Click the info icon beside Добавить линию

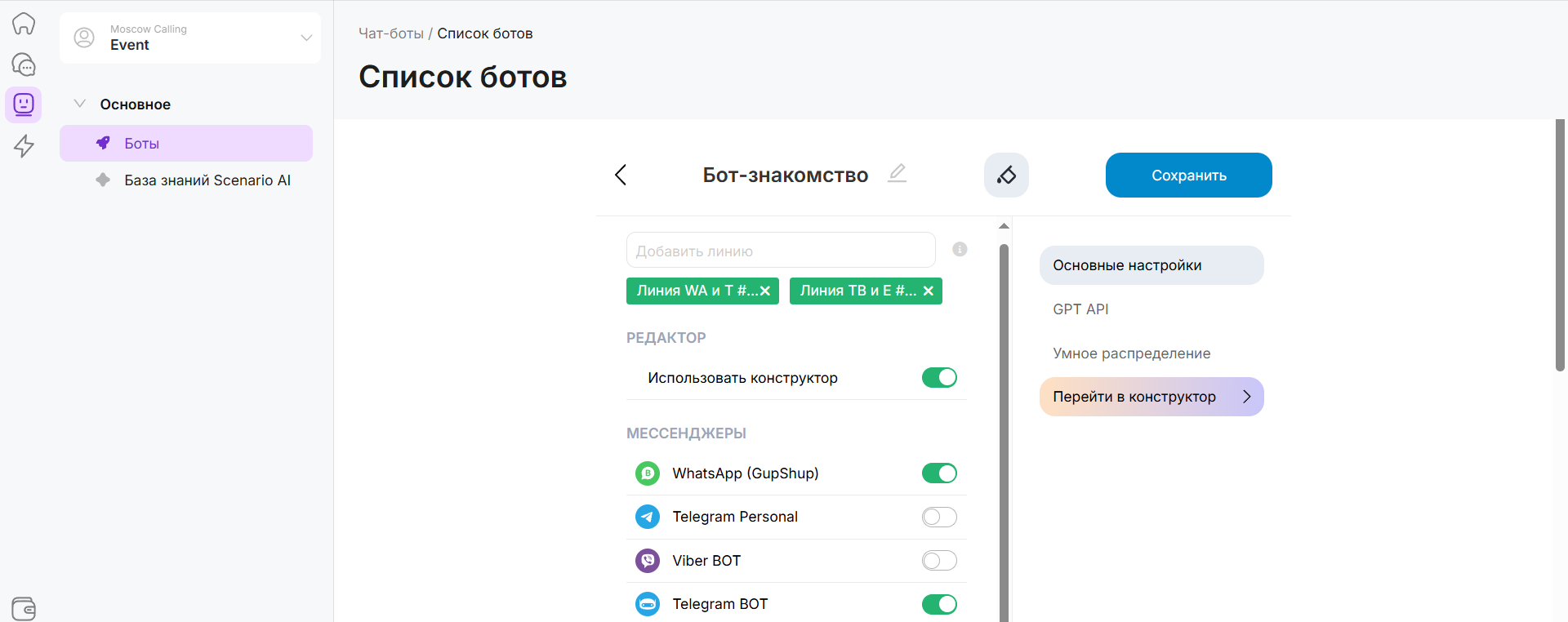[x=960, y=250]
